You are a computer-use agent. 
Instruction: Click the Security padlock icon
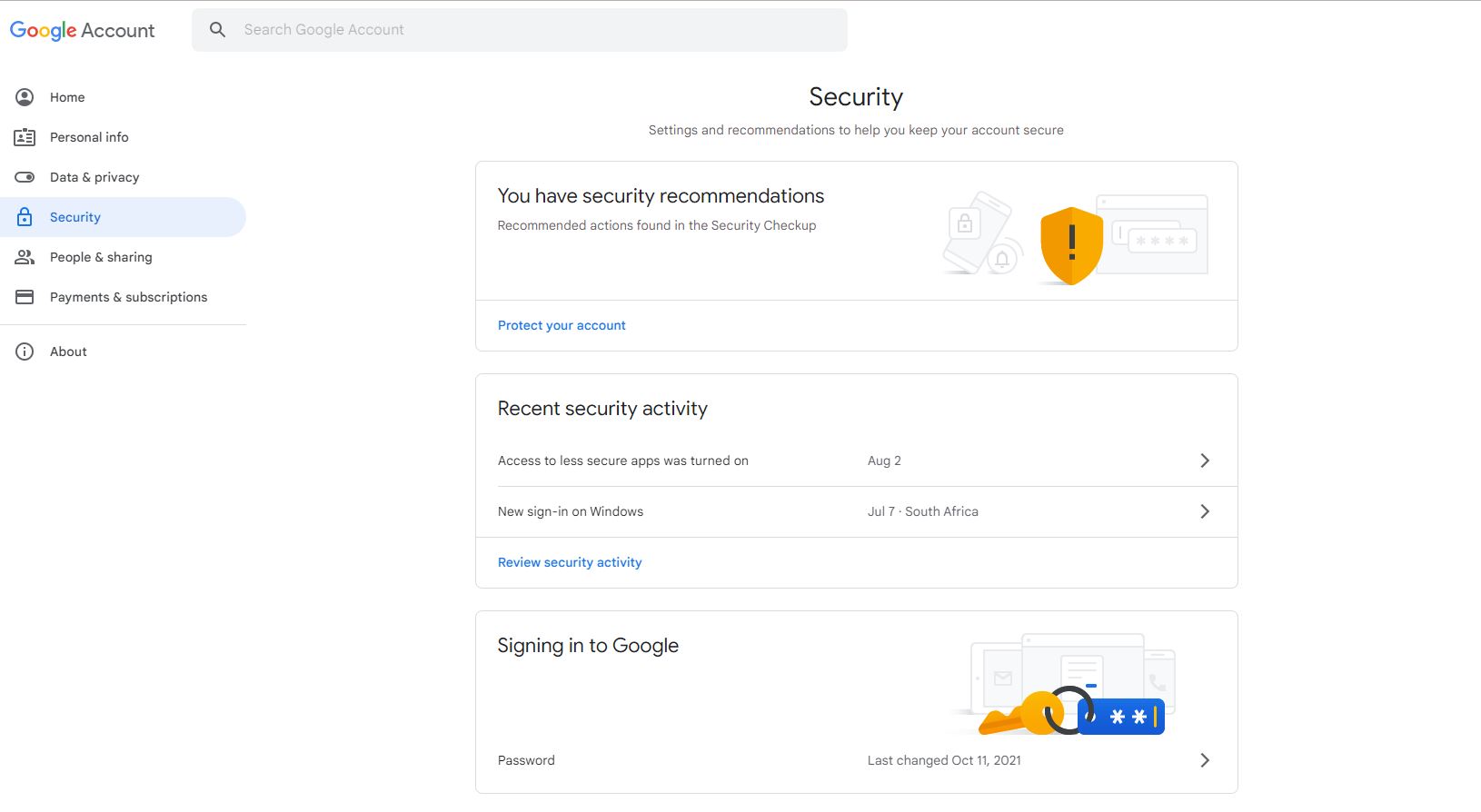25,217
